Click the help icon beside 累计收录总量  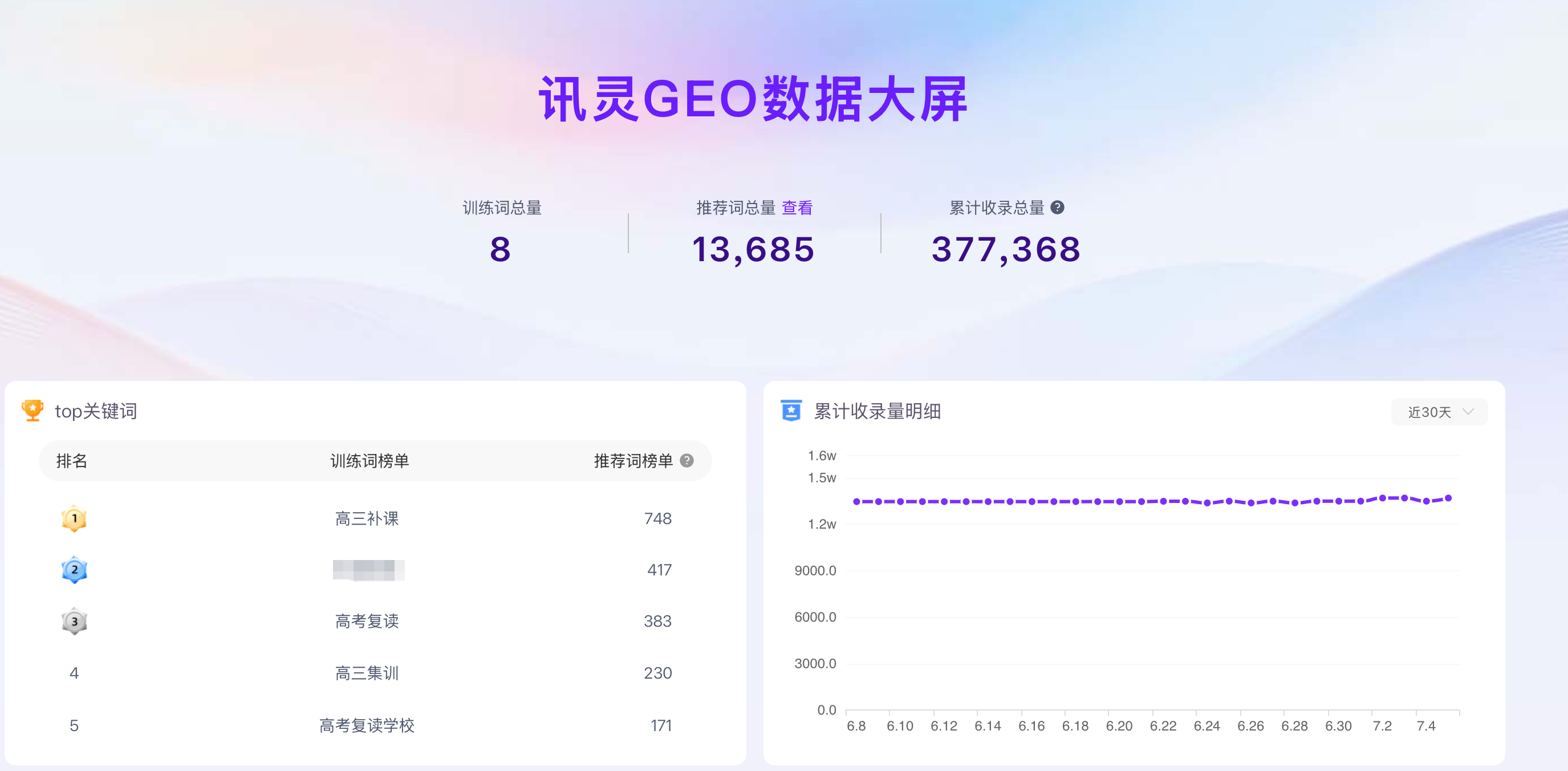[1057, 208]
